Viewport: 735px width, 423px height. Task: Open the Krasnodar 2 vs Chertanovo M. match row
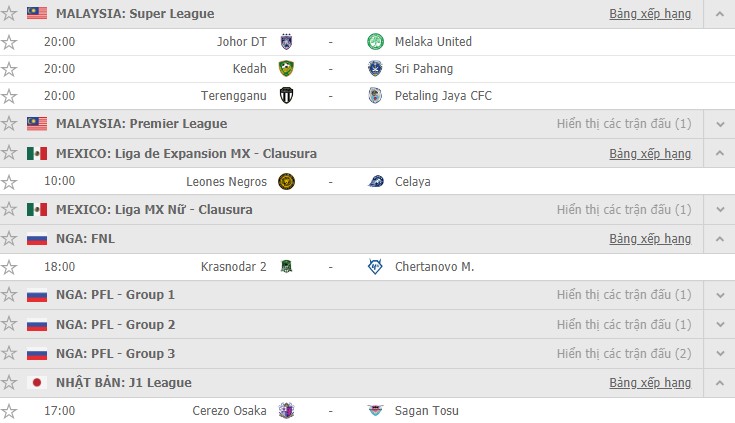(368, 267)
